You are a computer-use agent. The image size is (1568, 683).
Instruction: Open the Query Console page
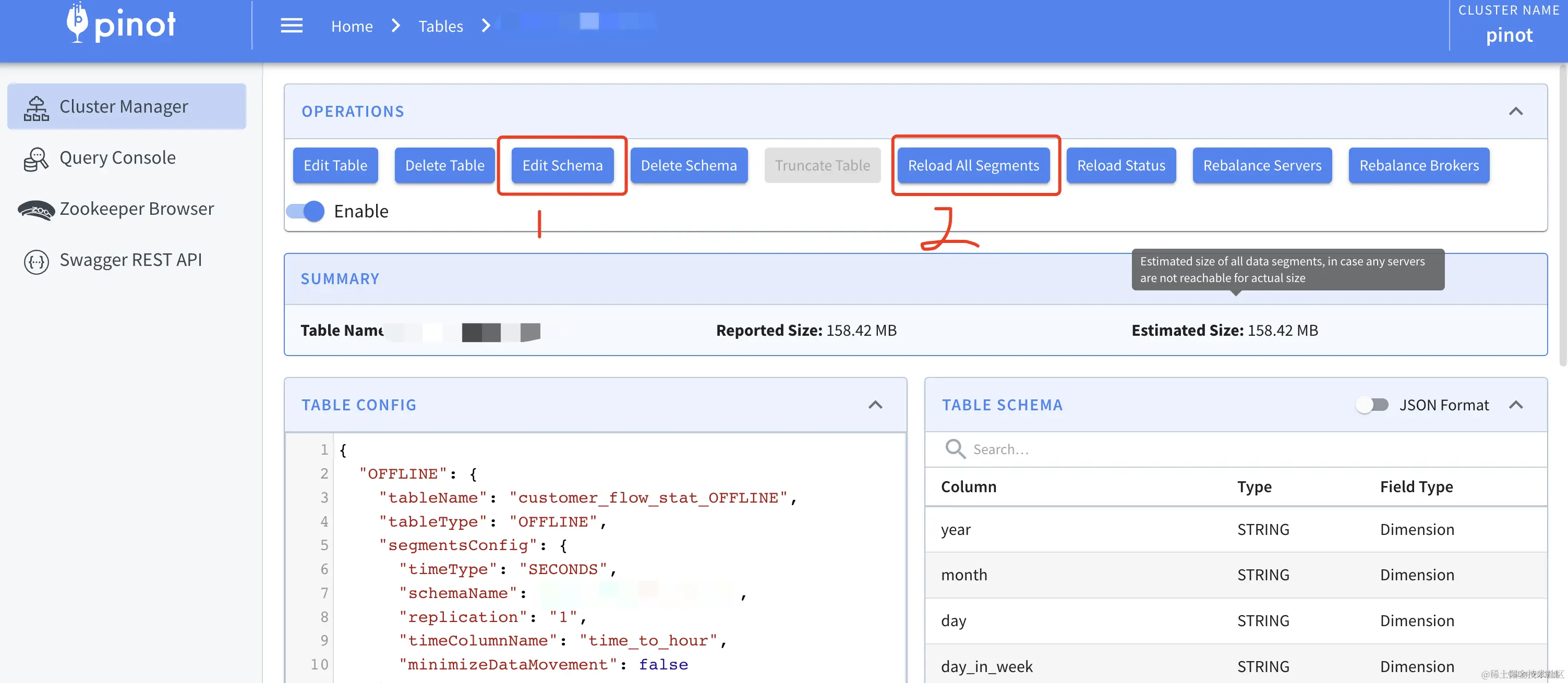(117, 158)
